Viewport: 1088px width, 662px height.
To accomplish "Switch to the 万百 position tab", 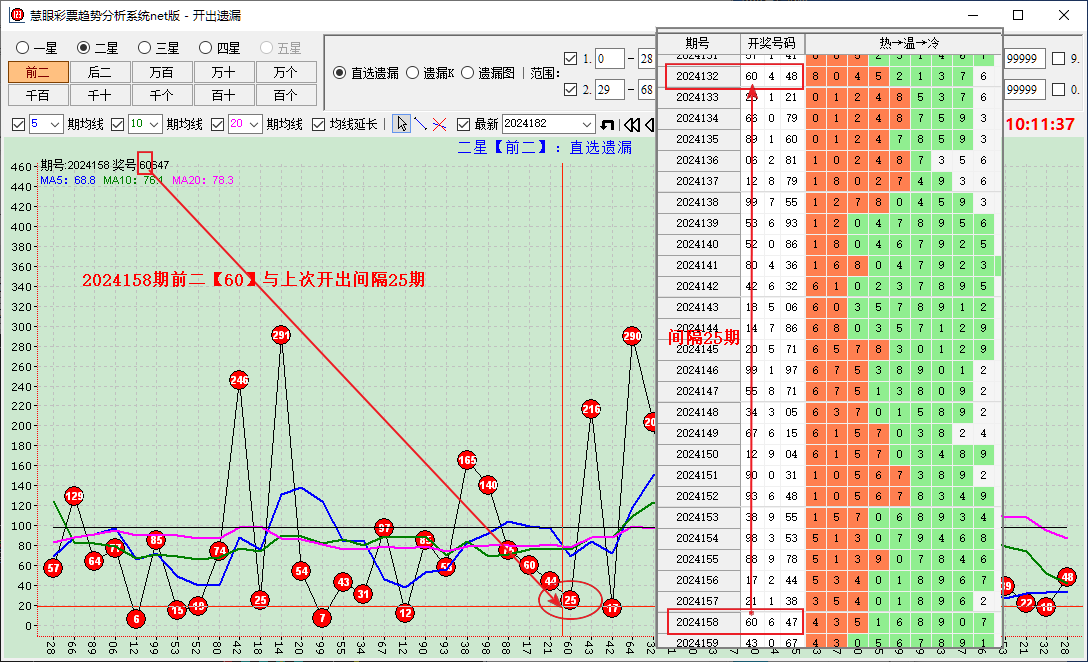I will [x=161, y=72].
